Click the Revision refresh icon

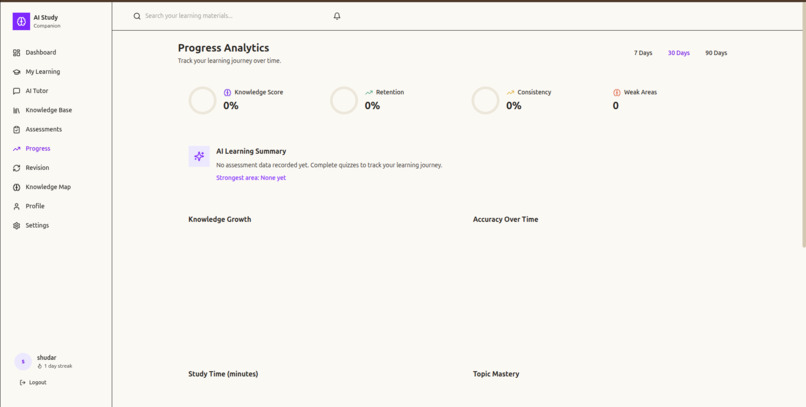[x=16, y=168]
